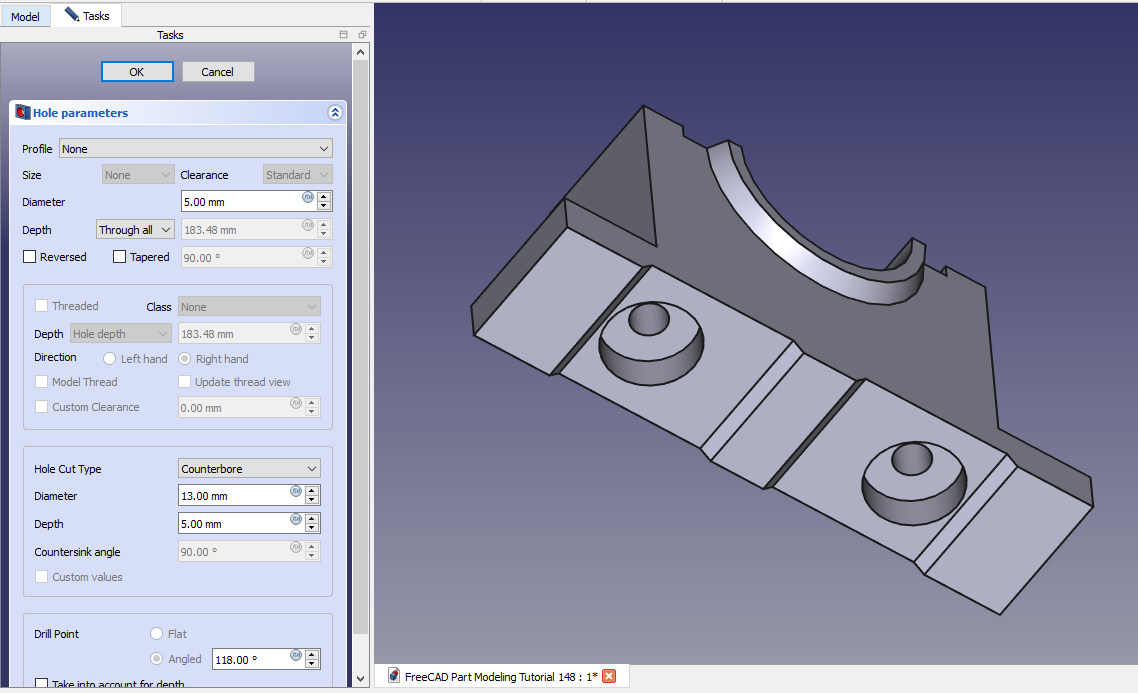
Task: Open the Through all depth type dropdown
Action: pyautogui.click(x=135, y=230)
